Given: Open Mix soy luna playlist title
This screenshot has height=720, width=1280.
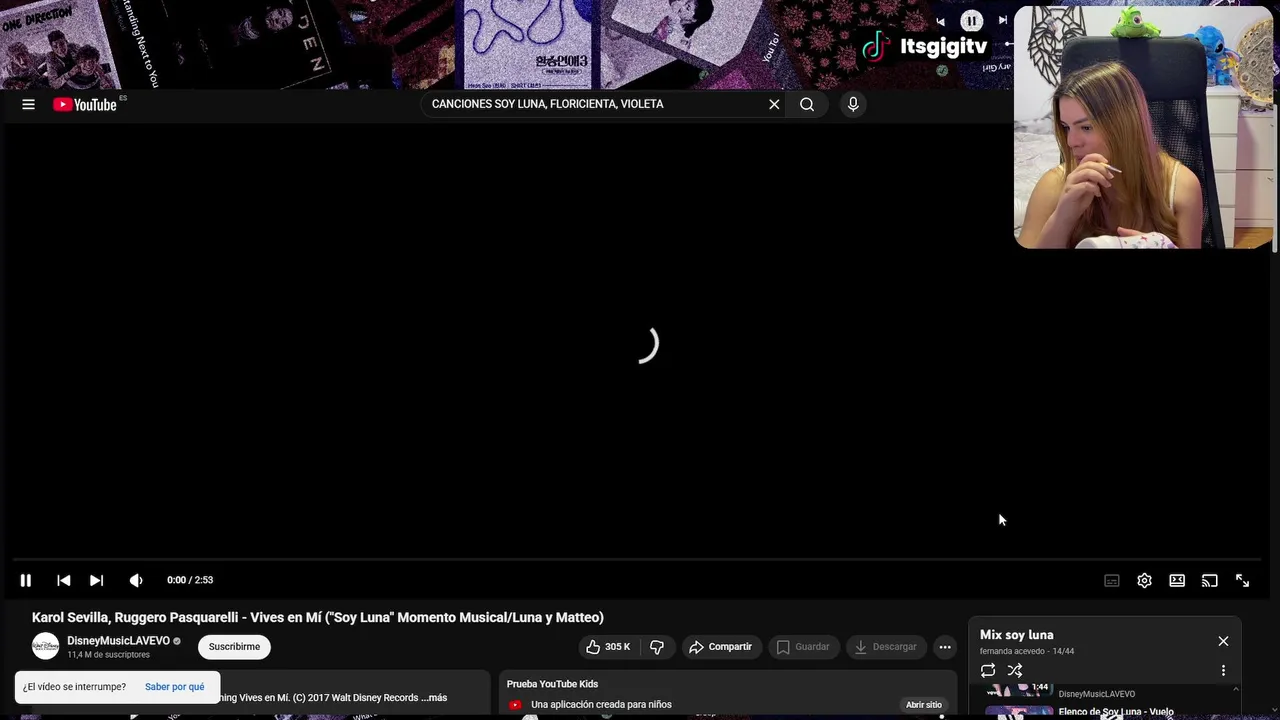Looking at the screenshot, I should pyautogui.click(x=1016, y=635).
